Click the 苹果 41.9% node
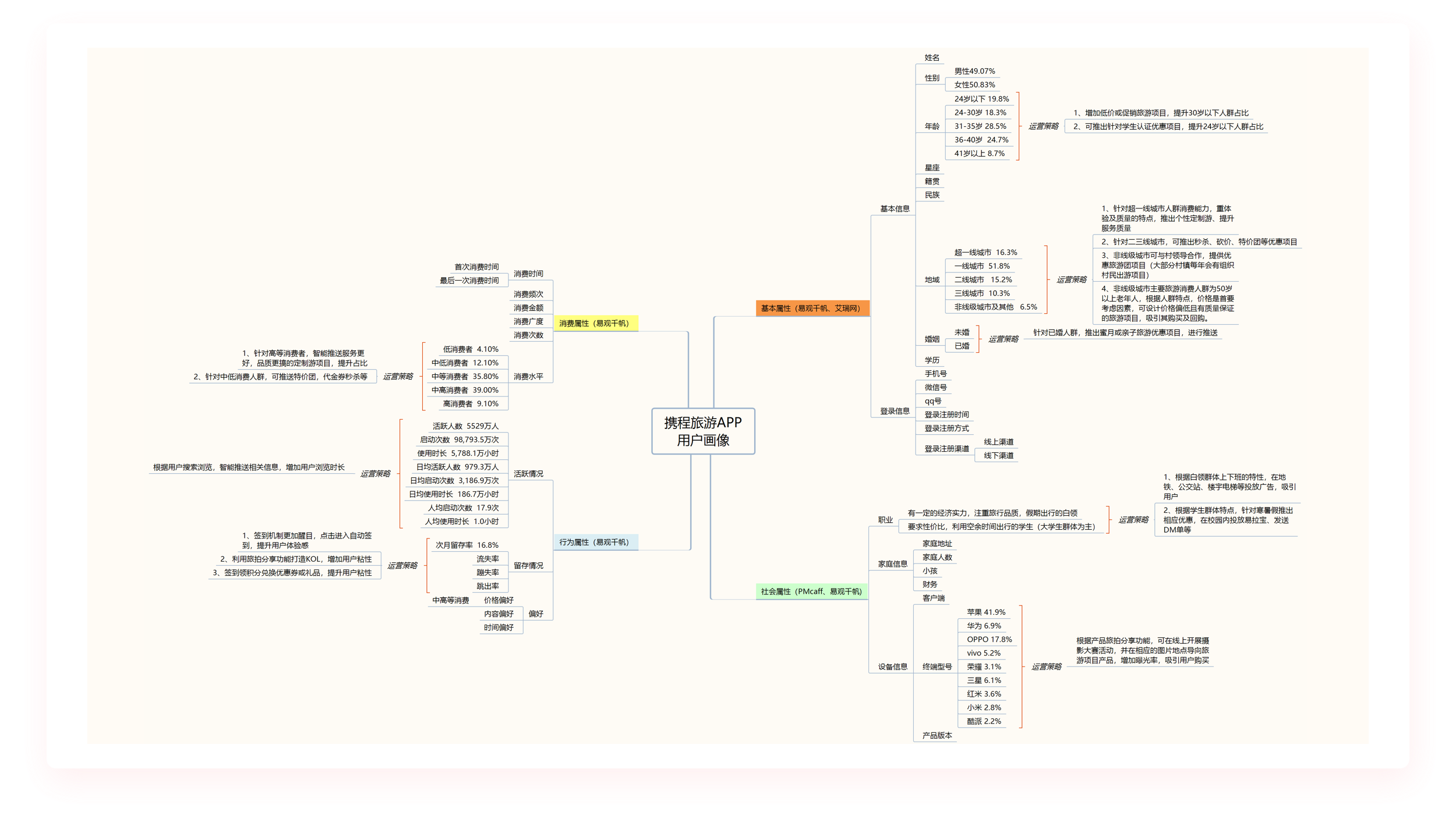1456x815 pixels. point(986,612)
